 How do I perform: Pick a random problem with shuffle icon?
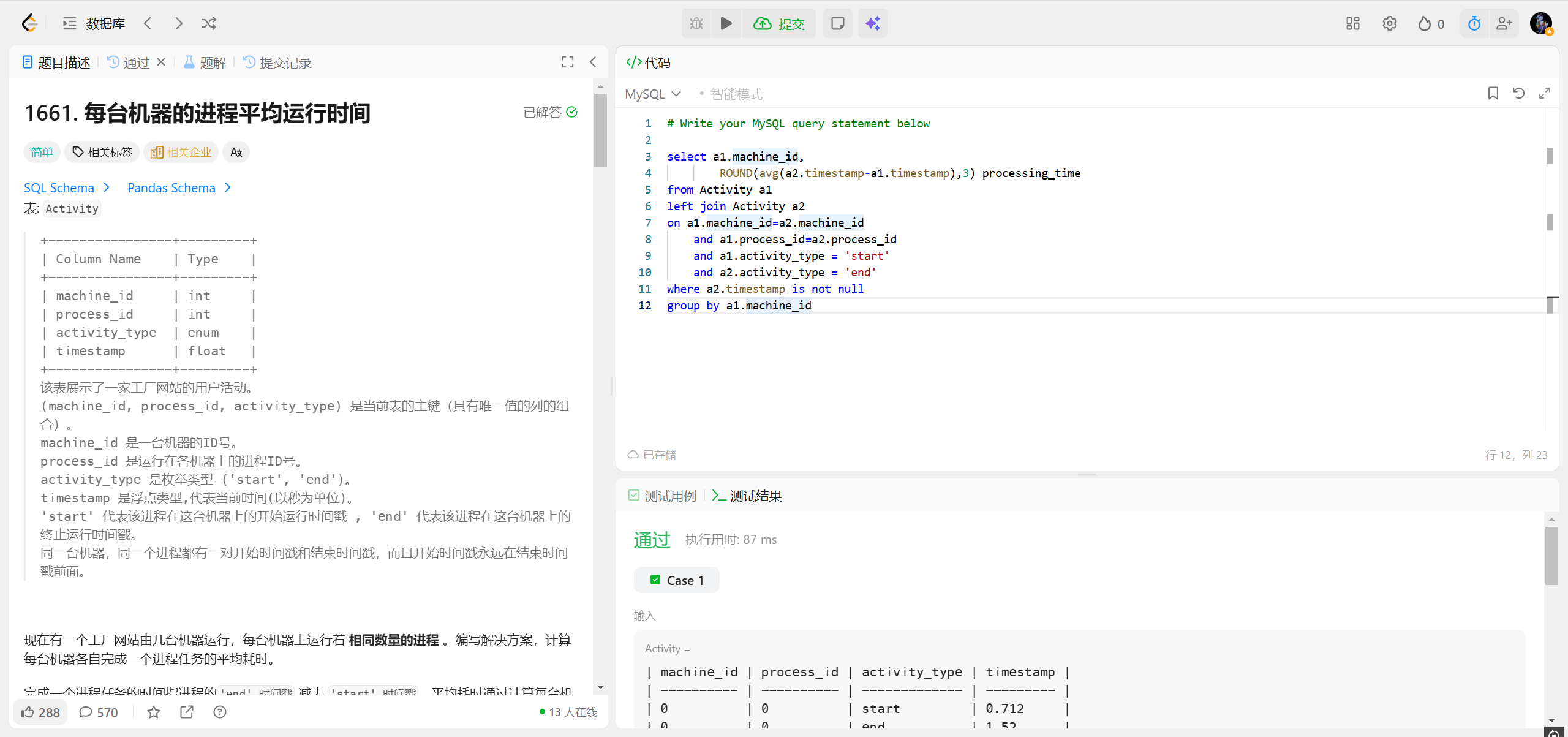pyautogui.click(x=209, y=23)
